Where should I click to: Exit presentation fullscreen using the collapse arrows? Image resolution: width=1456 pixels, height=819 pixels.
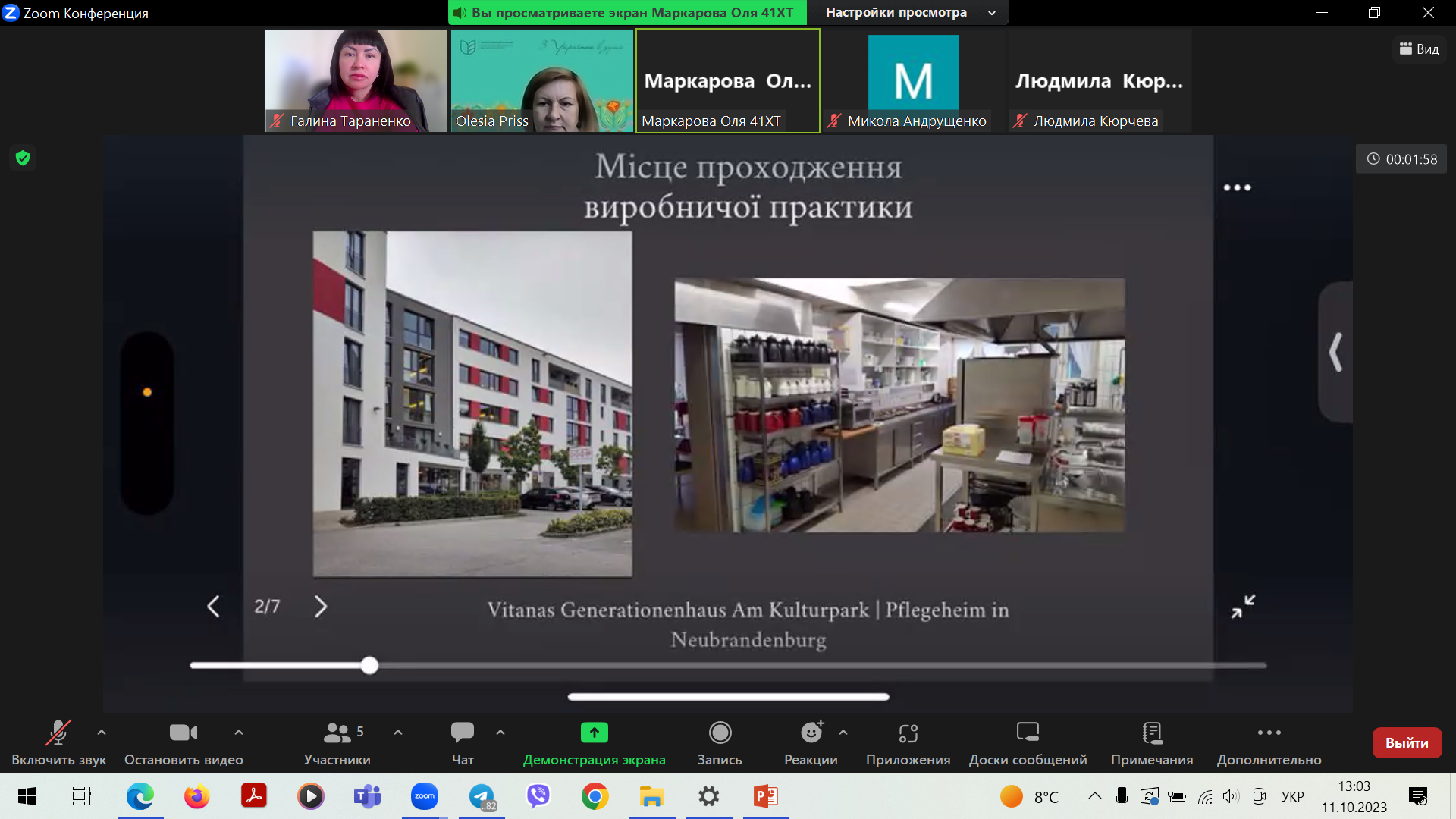tap(1242, 606)
